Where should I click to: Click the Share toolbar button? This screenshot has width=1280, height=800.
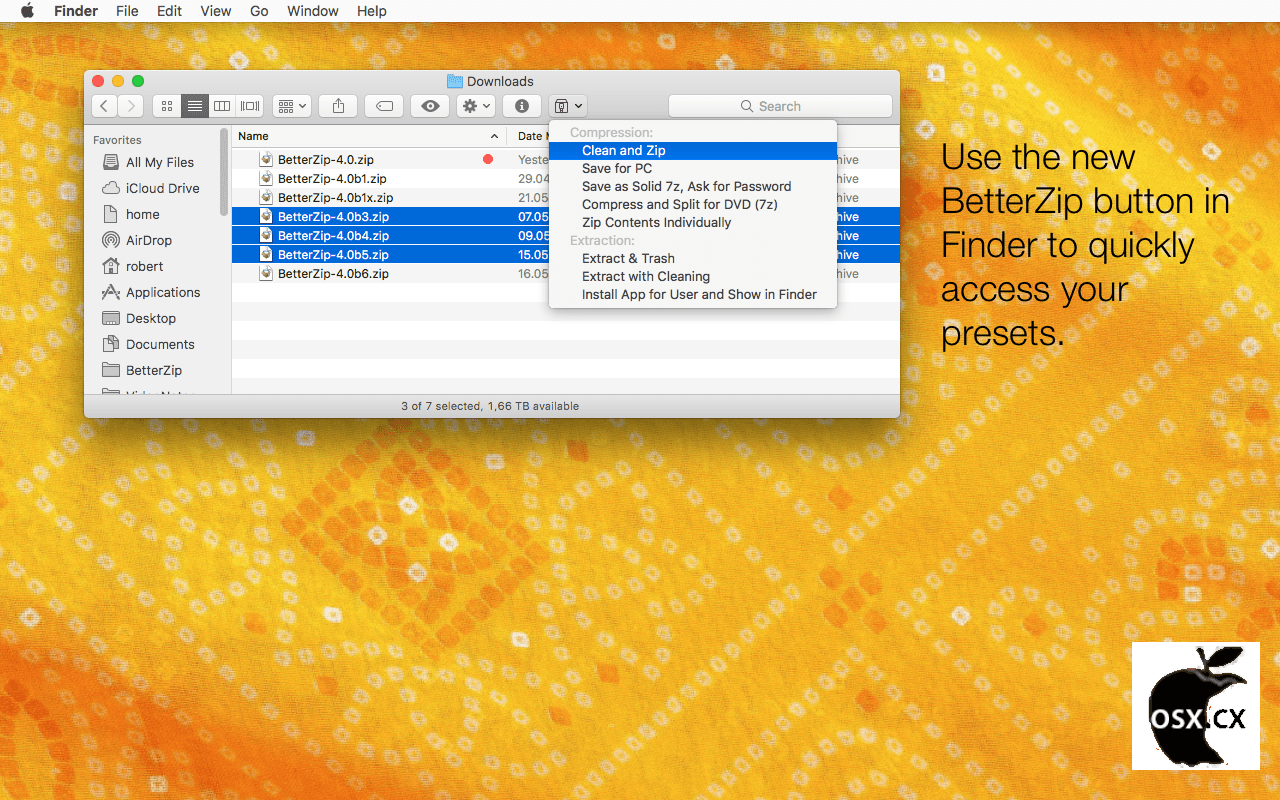pyautogui.click(x=338, y=106)
